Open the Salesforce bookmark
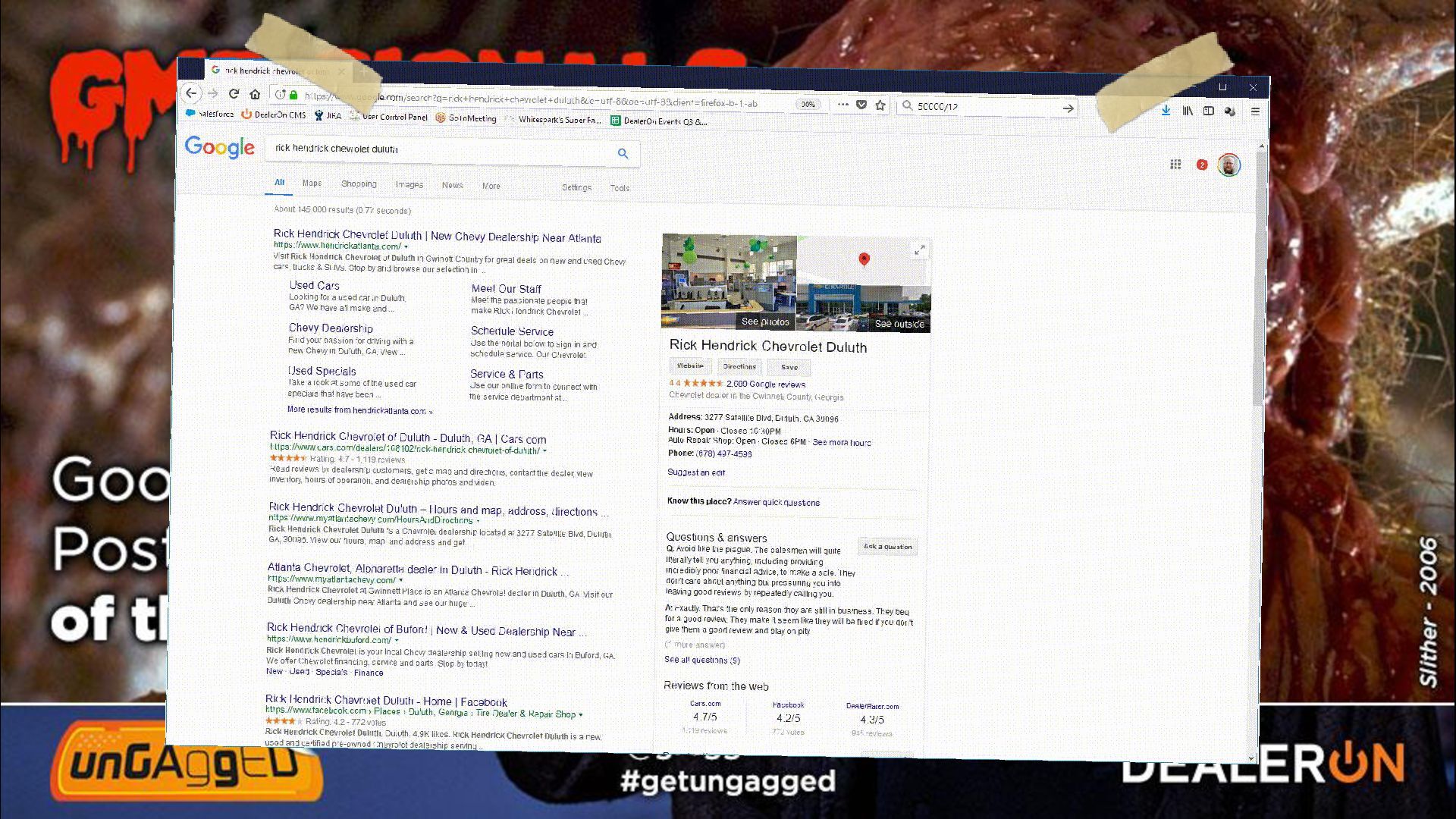This screenshot has width=1456, height=819. (210, 114)
